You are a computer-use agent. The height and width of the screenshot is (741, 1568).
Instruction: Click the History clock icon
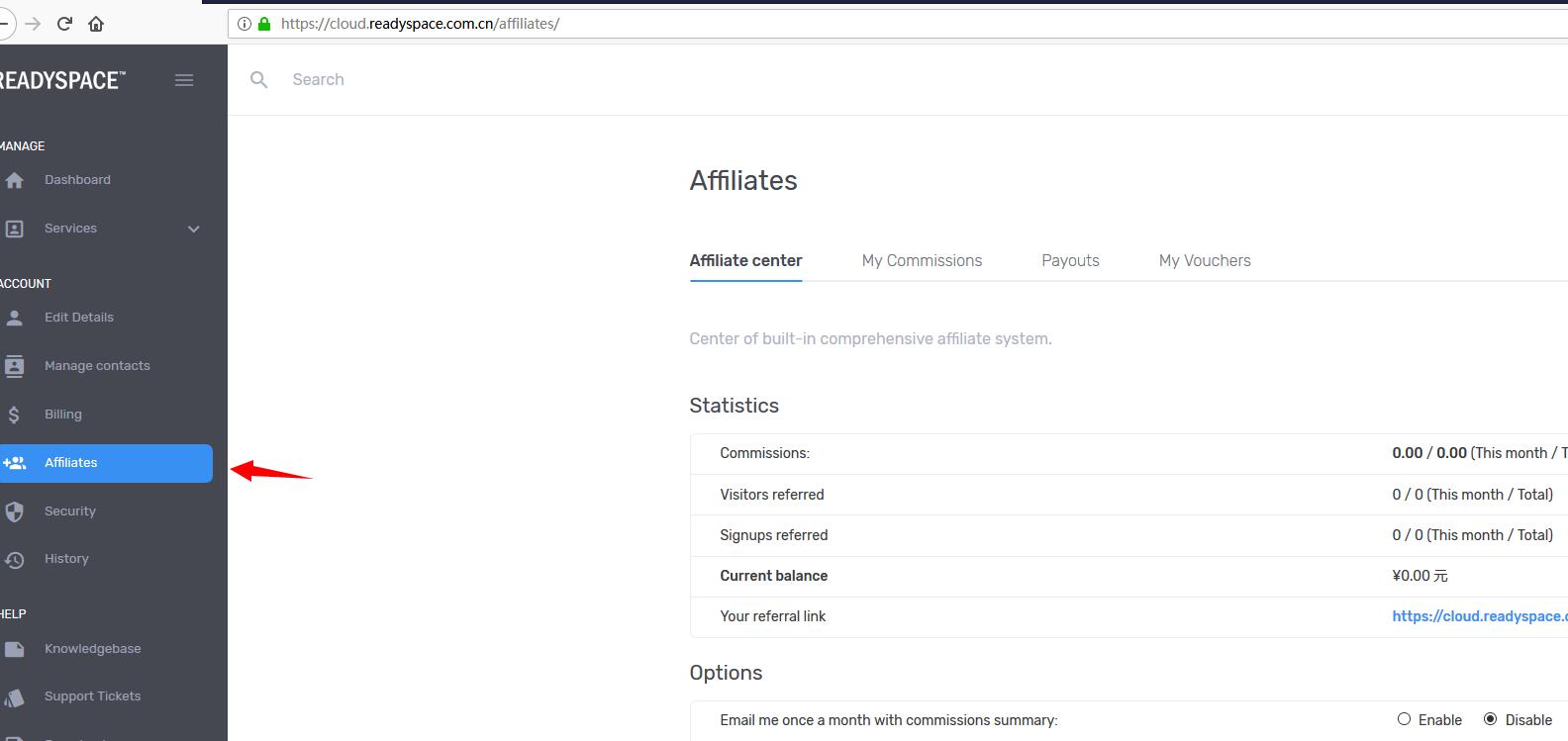[14, 560]
